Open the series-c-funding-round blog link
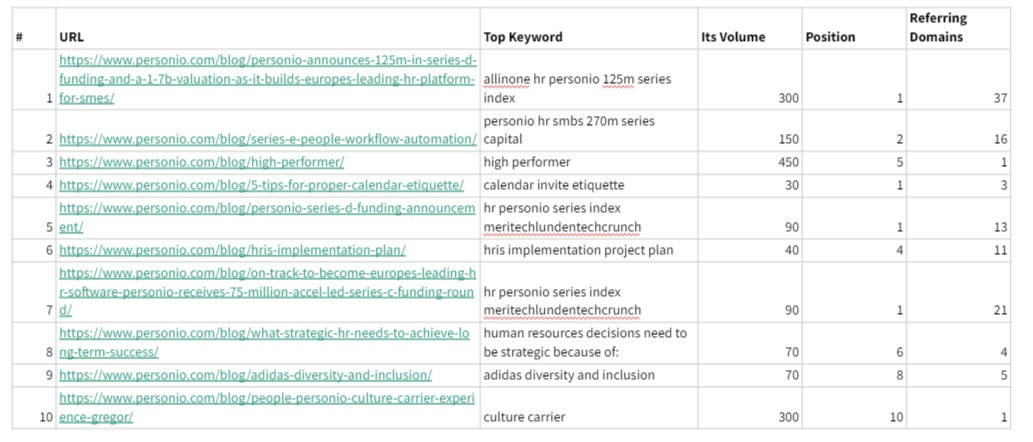The image size is (1033, 442). click(267, 292)
